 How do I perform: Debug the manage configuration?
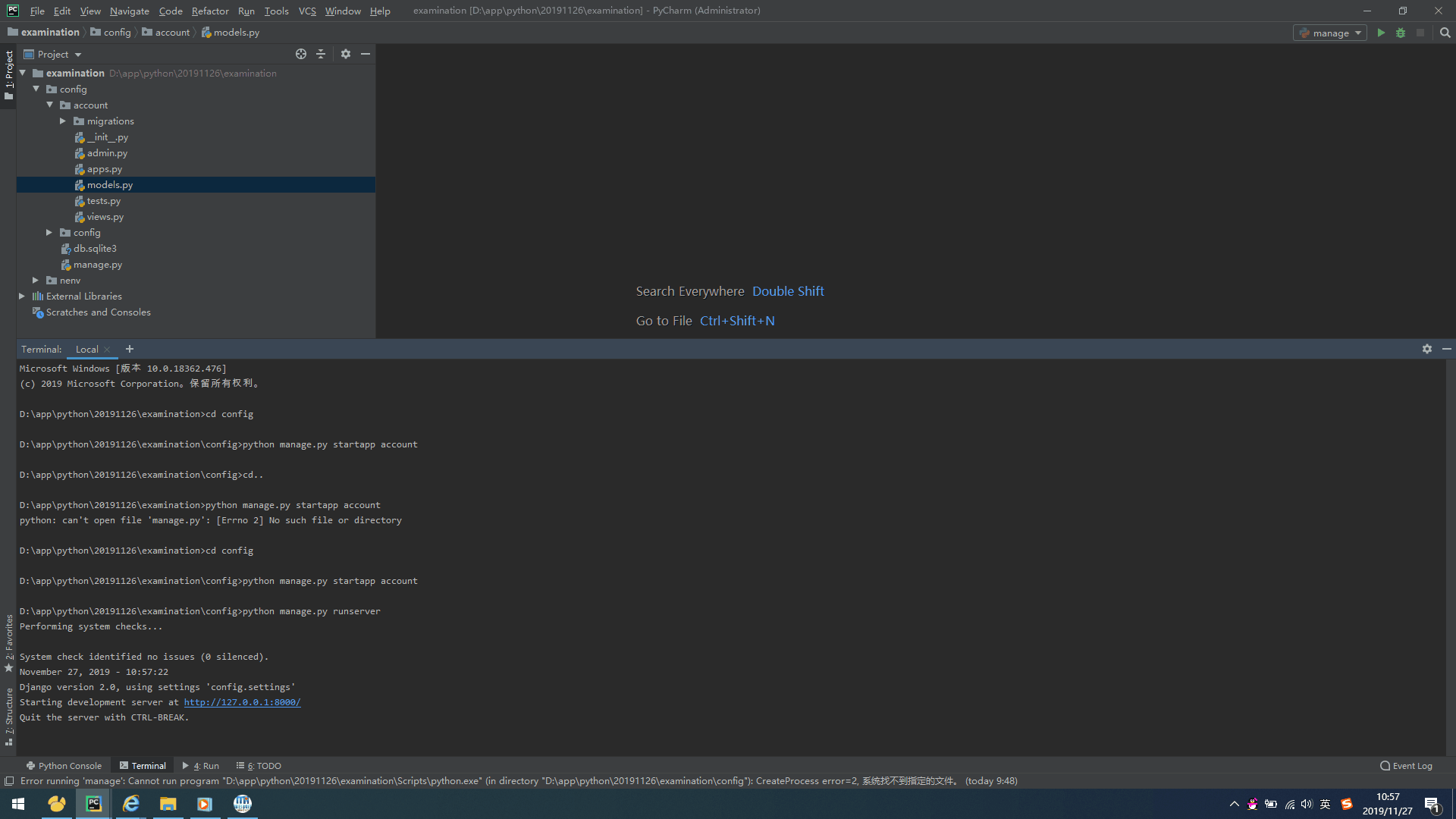[x=1401, y=33]
